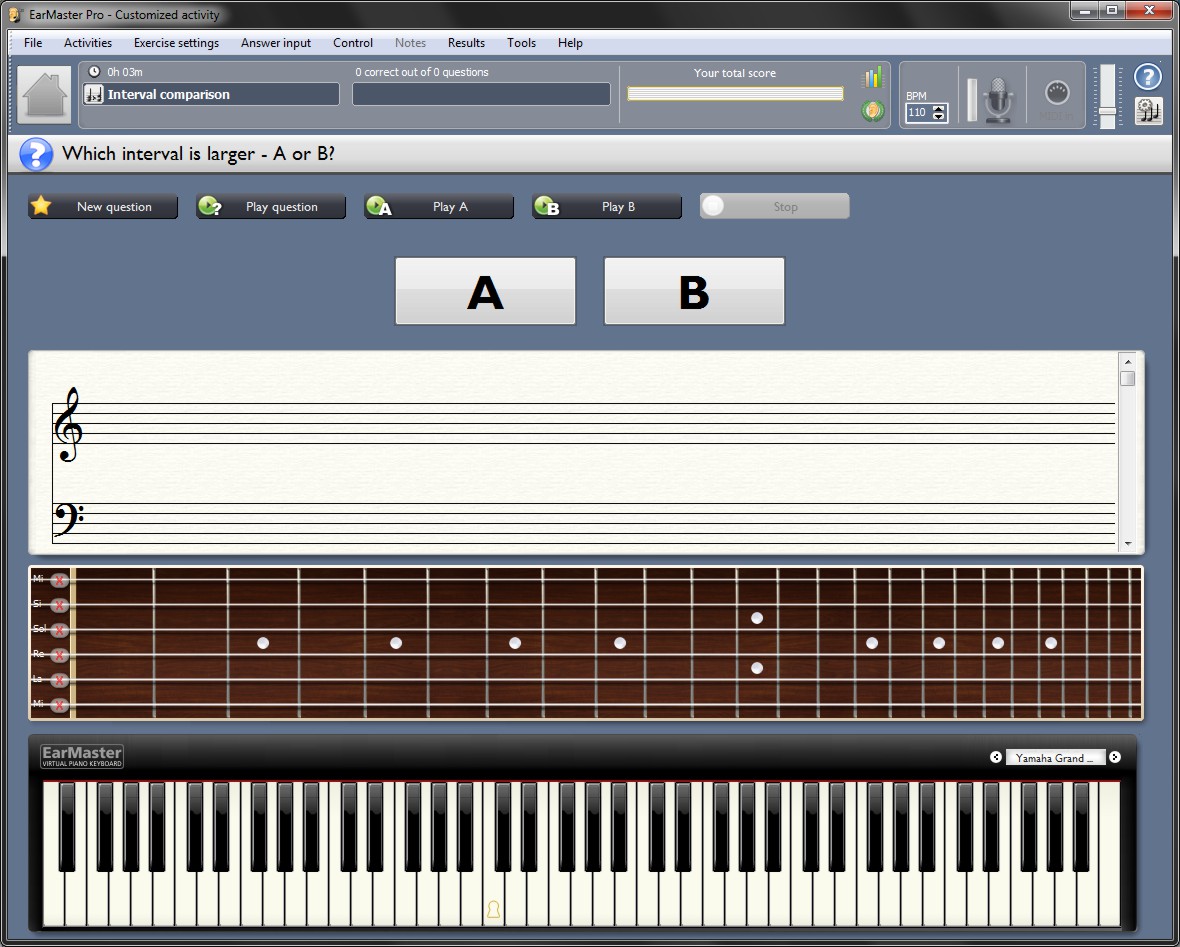Click the MIDI in connector icon
The width and height of the screenshot is (1180, 947).
[x=1056, y=95]
